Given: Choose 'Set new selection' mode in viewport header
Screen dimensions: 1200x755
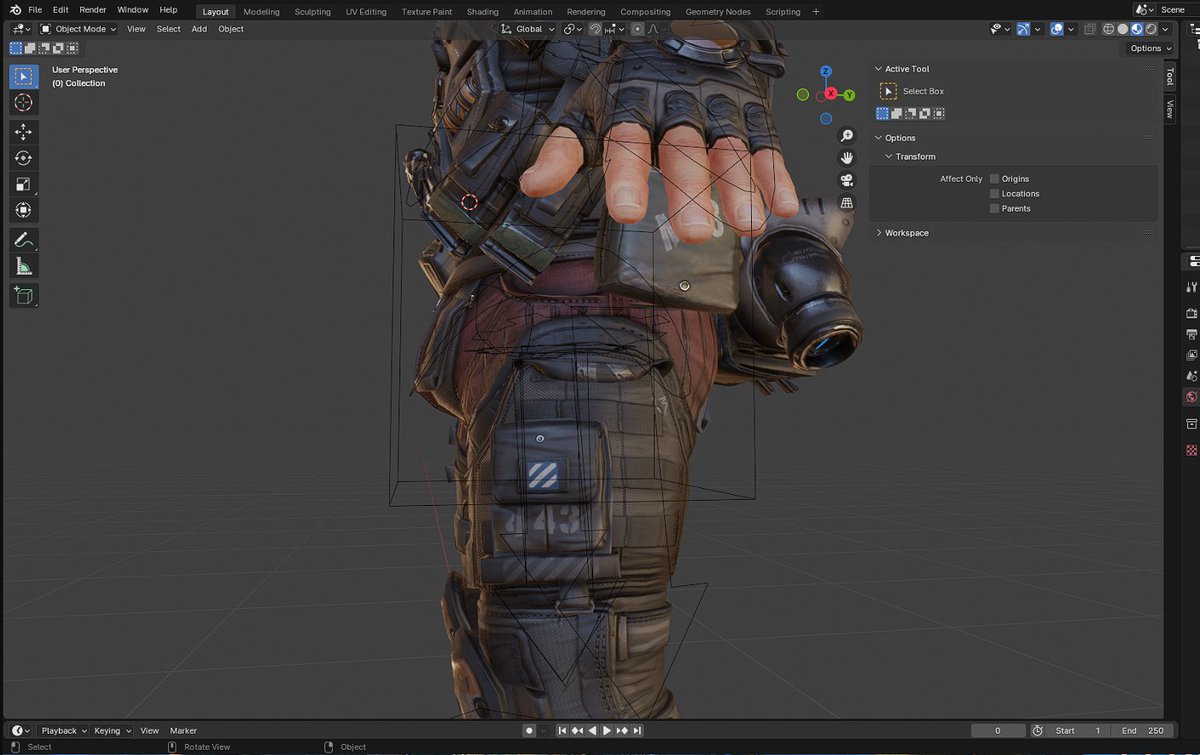Looking at the screenshot, I should coord(16,48).
